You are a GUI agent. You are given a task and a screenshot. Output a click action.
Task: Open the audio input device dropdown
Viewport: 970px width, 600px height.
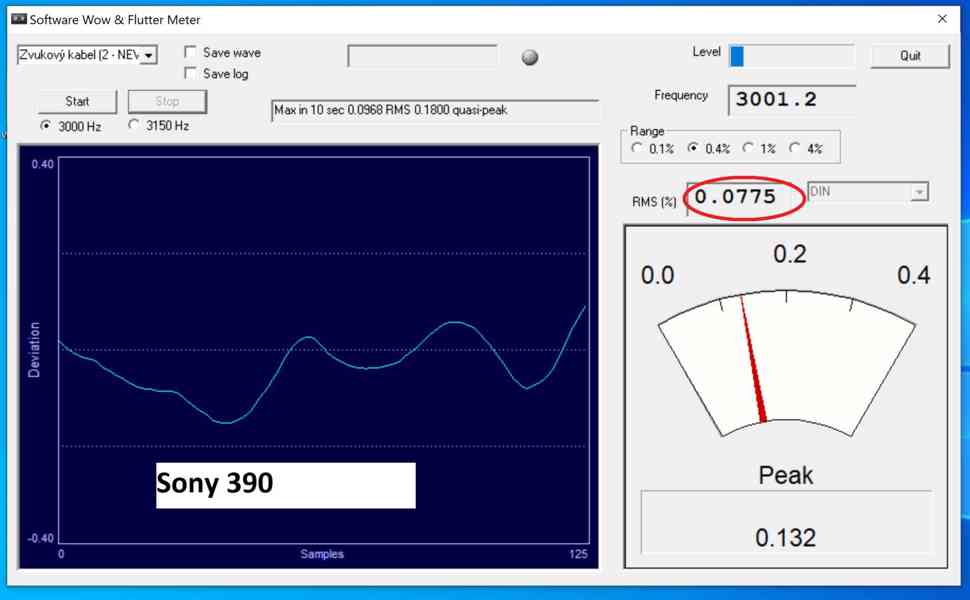pos(148,56)
